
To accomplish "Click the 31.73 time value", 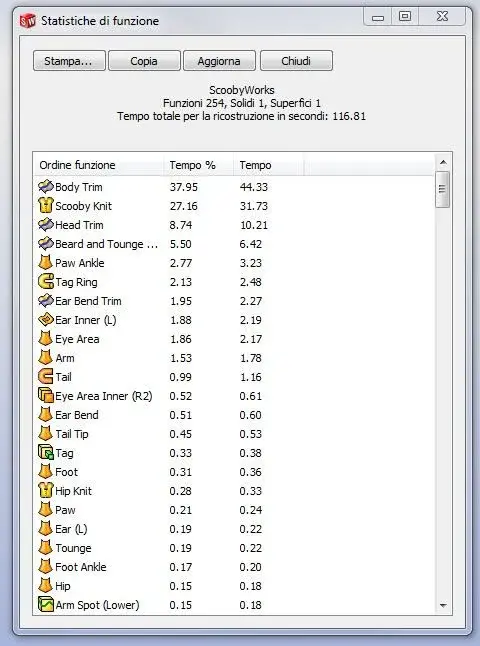I will pyautogui.click(x=254, y=206).
